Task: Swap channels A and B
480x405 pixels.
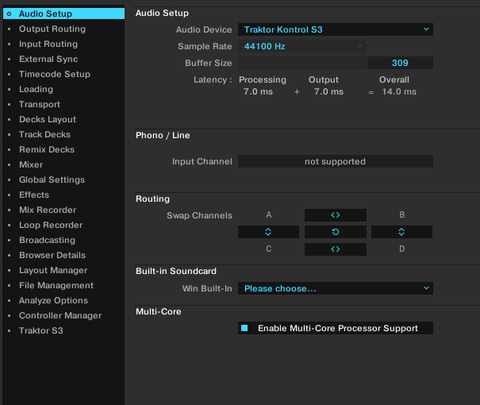Action: [335, 215]
